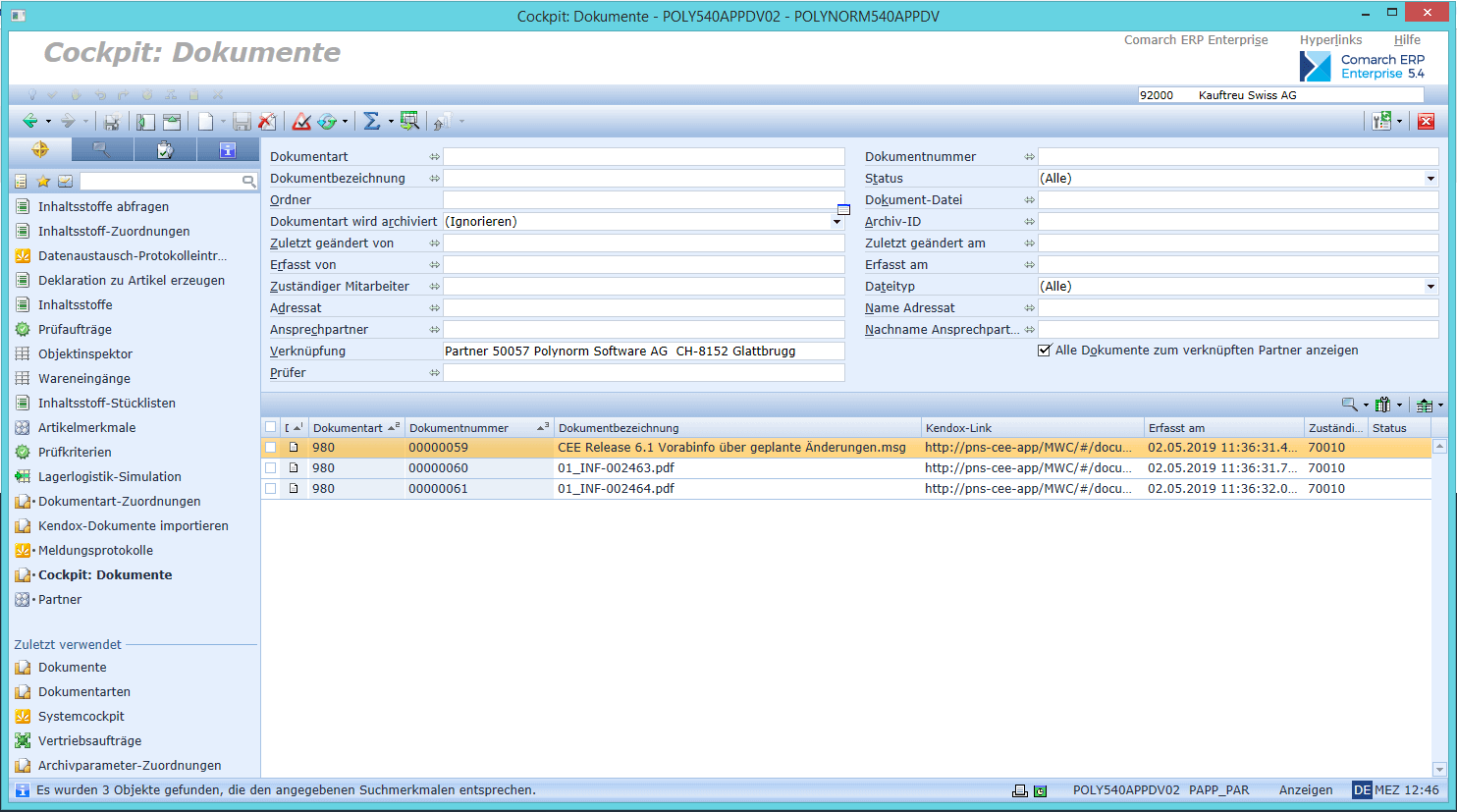The height and width of the screenshot is (812, 1457).
Task: Open Kendox-Dokumente importieren in navigation
Action: point(134,525)
